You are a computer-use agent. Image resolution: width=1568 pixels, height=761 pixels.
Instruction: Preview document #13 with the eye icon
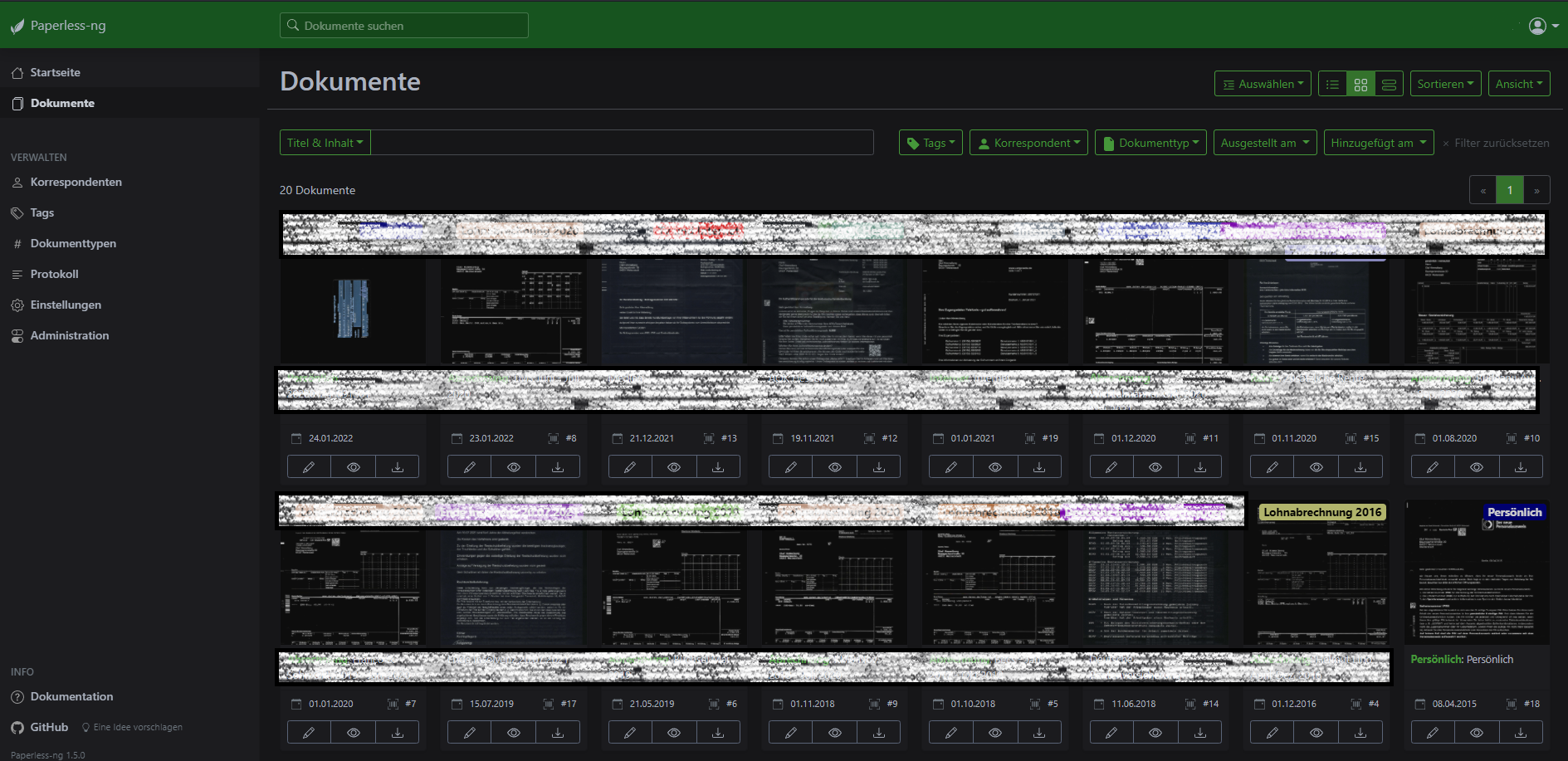pos(674,467)
